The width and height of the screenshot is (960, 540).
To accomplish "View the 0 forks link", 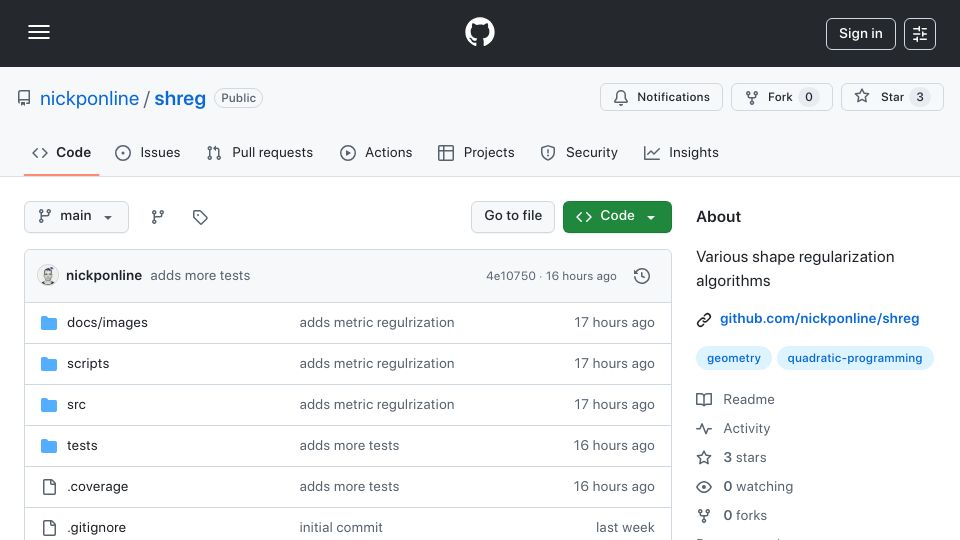I will [745, 516].
